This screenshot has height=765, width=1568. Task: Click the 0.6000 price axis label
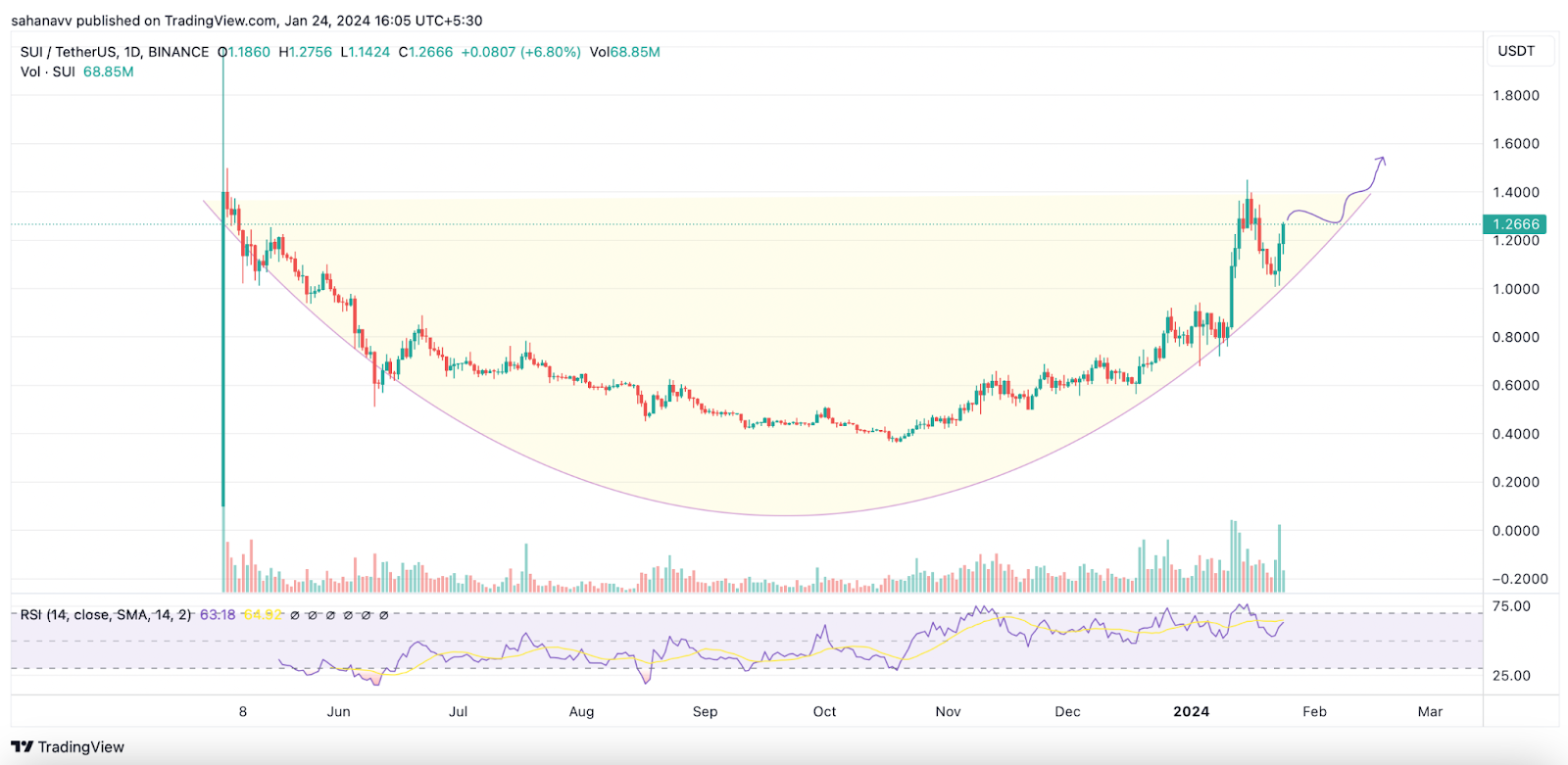1516,385
